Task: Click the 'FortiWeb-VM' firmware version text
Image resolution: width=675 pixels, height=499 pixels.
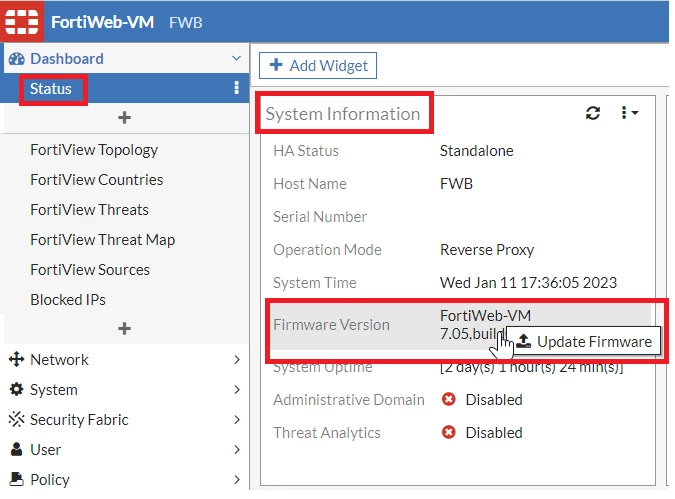Action: [485, 316]
